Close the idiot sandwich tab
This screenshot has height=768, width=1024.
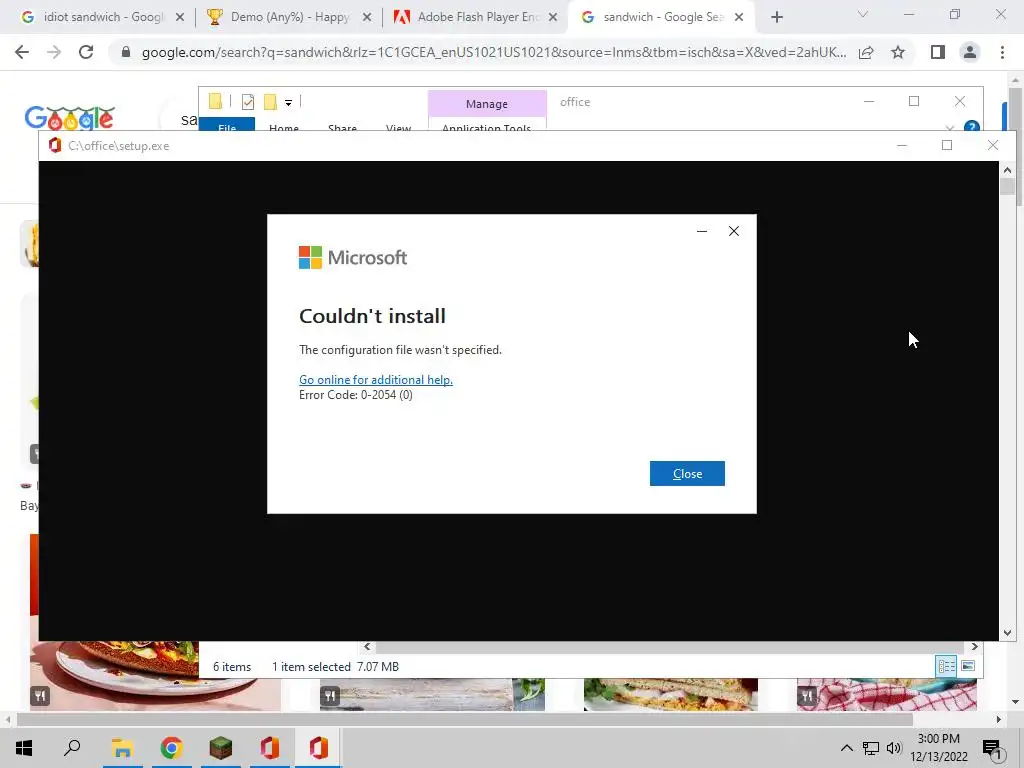180,17
